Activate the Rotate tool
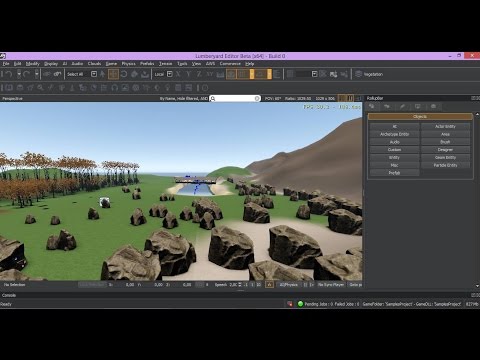The image size is (480, 360). pos(124,74)
